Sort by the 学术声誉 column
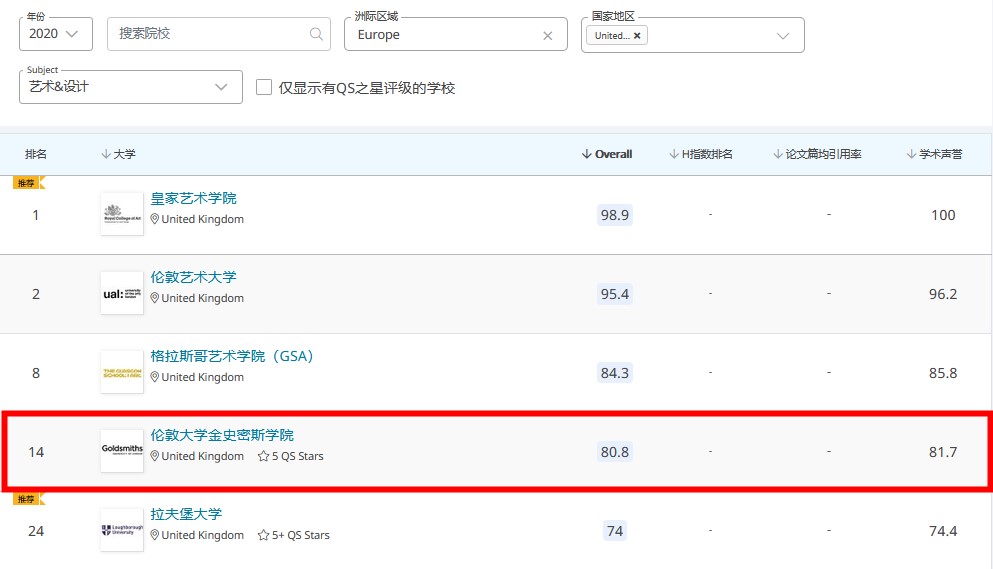The height and width of the screenshot is (569, 993). (934, 154)
